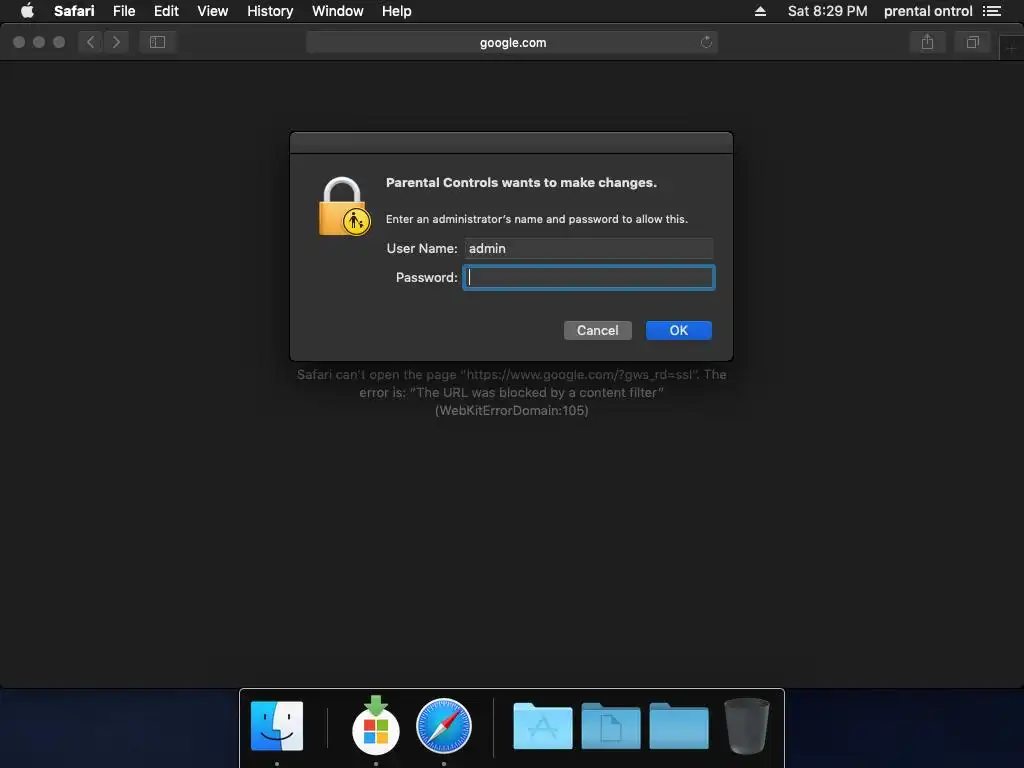Open the Help menu
This screenshot has width=1024, height=768.
[x=396, y=11]
